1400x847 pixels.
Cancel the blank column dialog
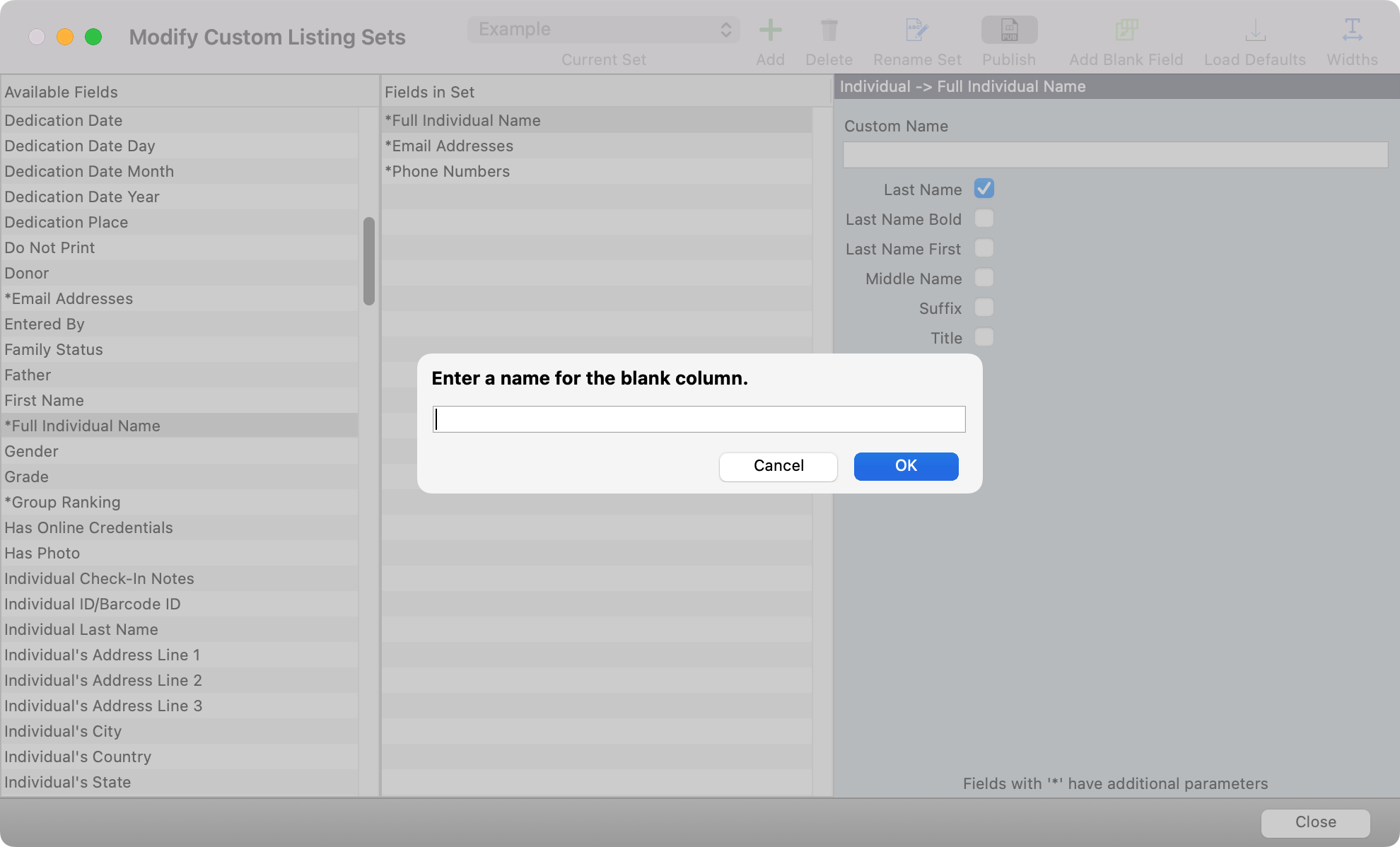pyautogui.click(x=778, y=466)
